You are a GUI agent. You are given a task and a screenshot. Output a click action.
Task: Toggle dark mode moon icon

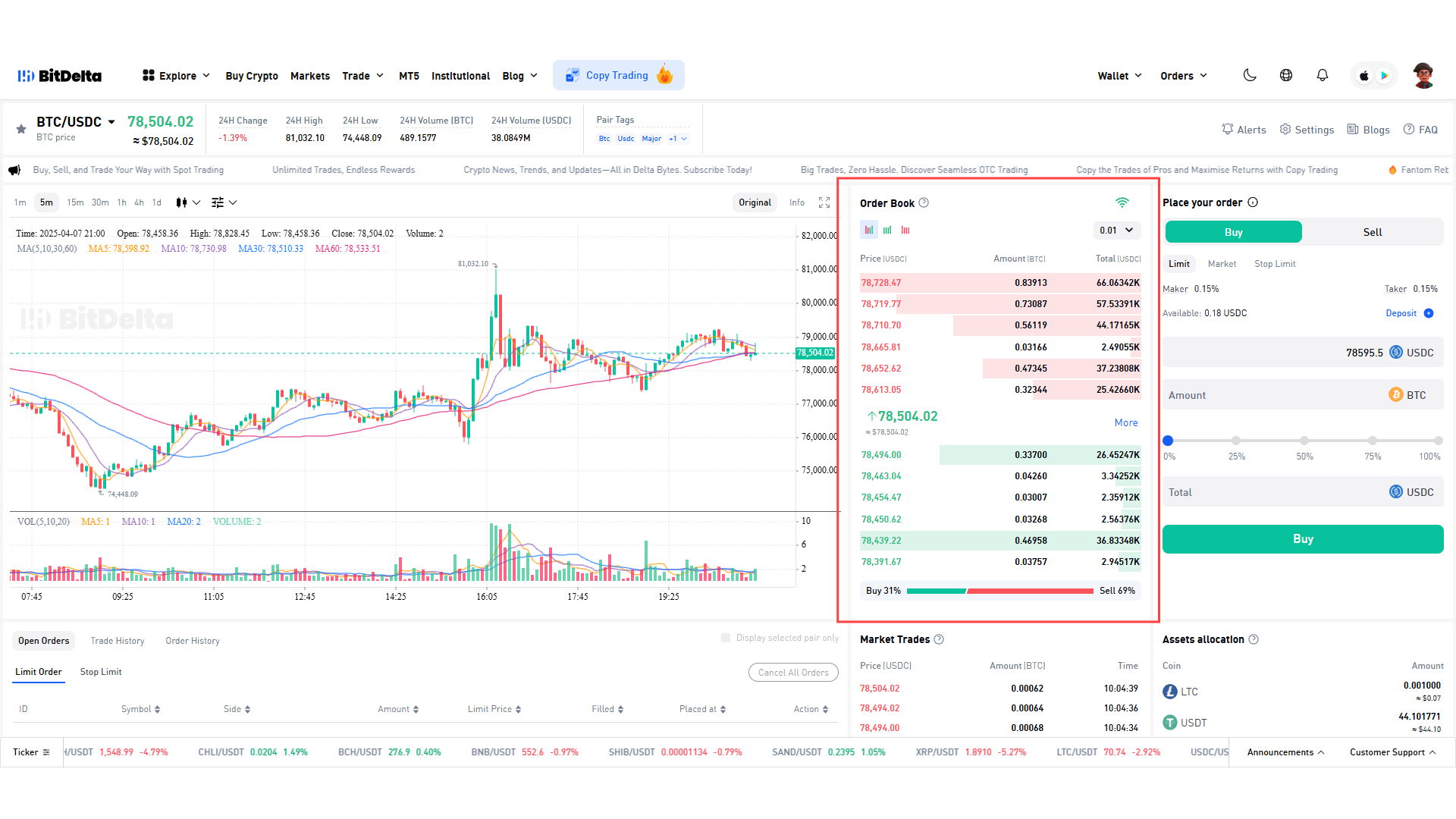click(x=1250, y=75)
